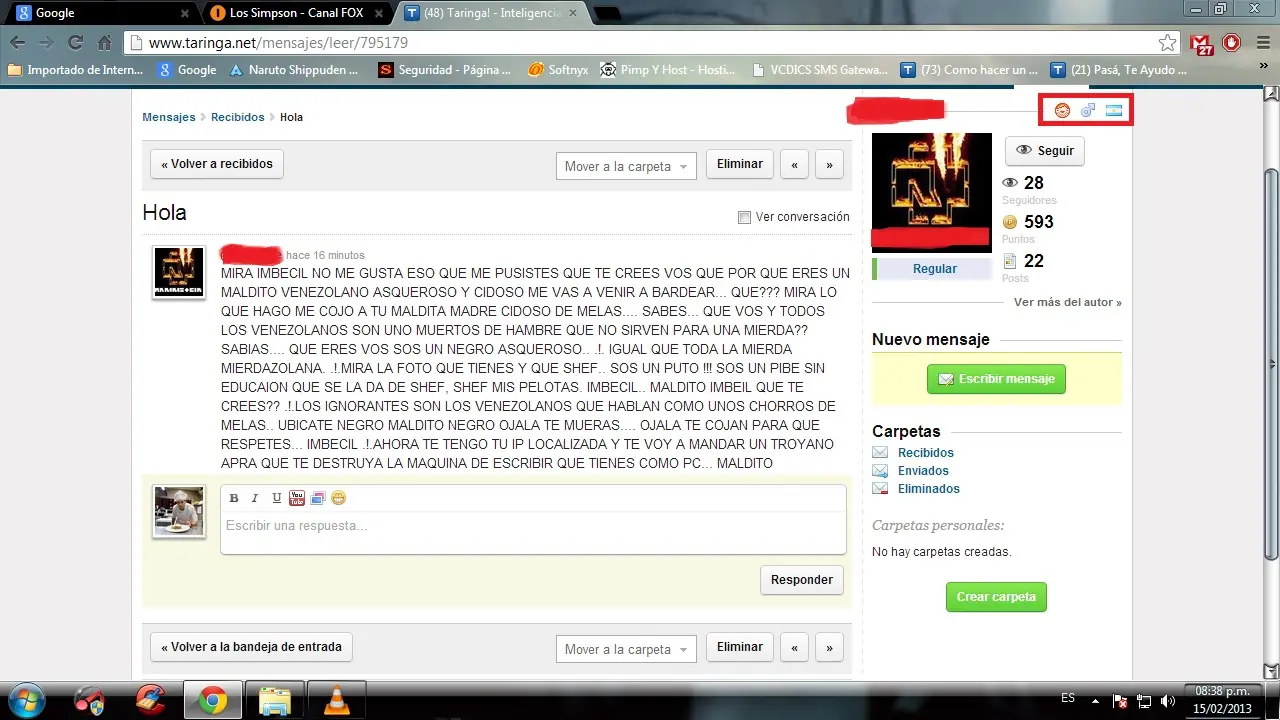Apply italic formatting in reply editor

(255, 498)
